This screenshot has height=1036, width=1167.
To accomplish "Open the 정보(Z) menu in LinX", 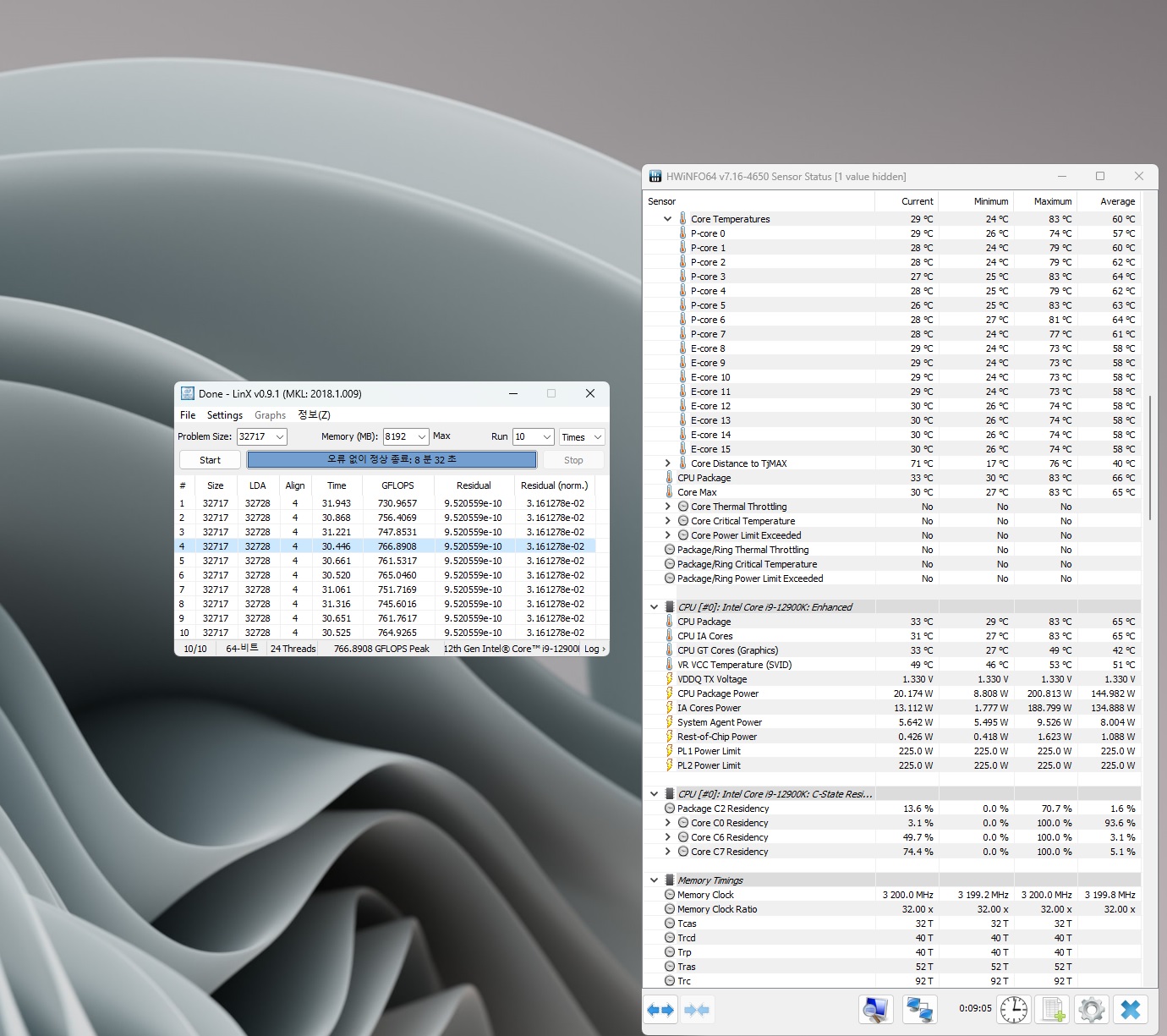I will [314, 415].
